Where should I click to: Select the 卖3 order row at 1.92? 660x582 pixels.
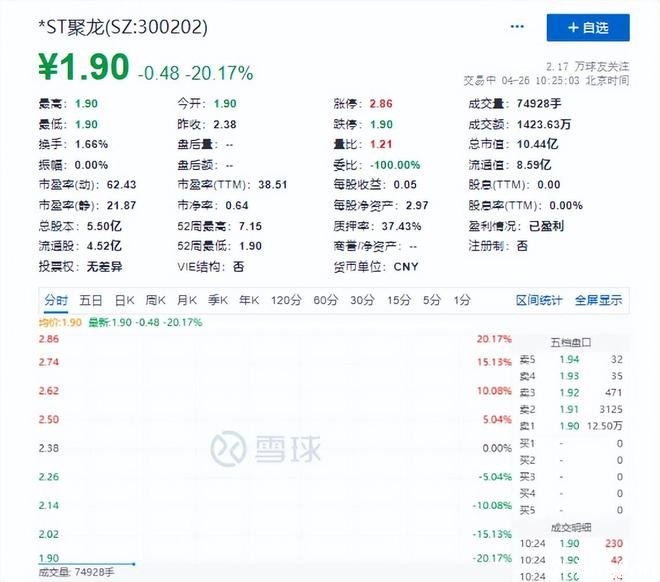[x=571, y=393]
